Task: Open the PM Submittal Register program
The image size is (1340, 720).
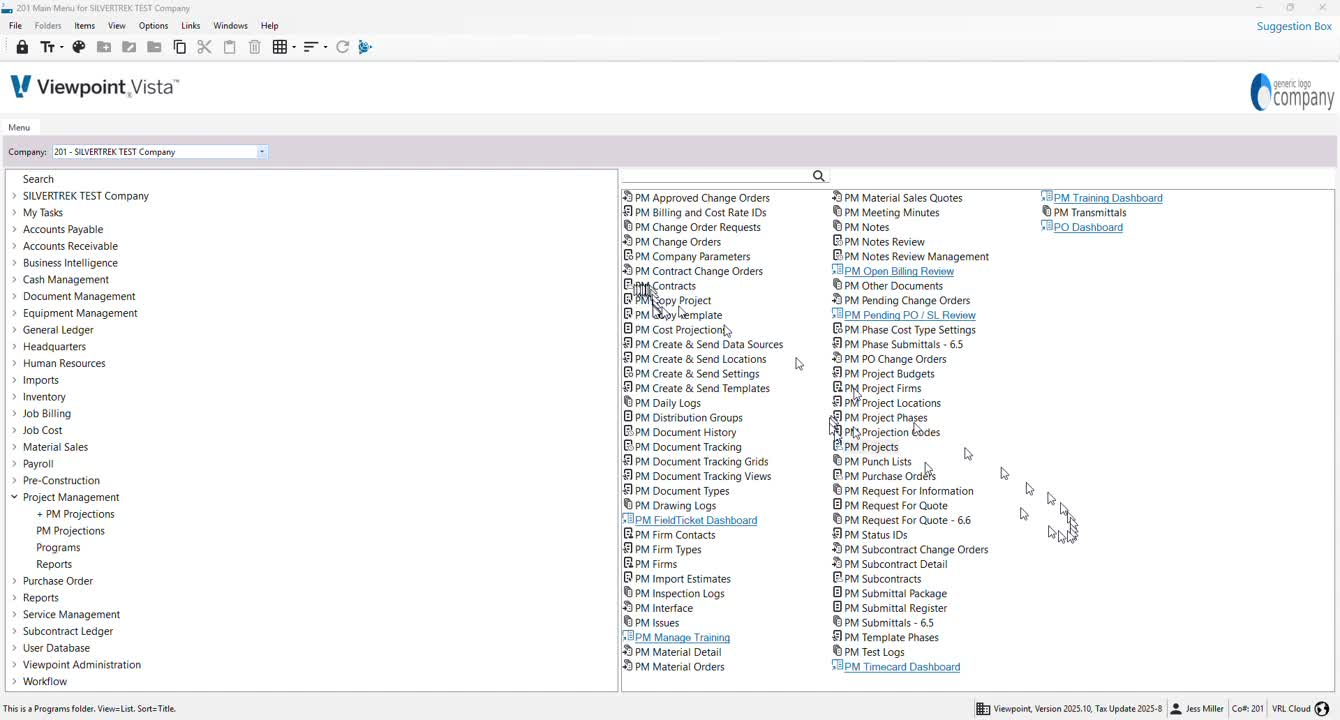Action: point(896,608)
